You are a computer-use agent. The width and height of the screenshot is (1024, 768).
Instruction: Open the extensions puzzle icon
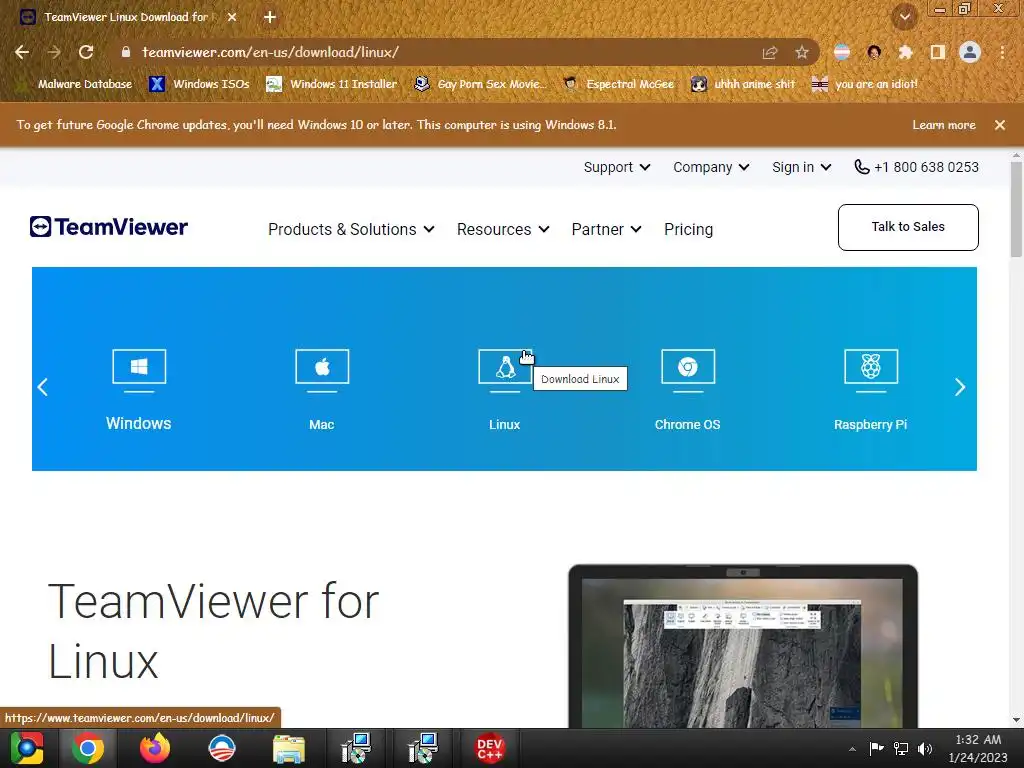(905, 52)
